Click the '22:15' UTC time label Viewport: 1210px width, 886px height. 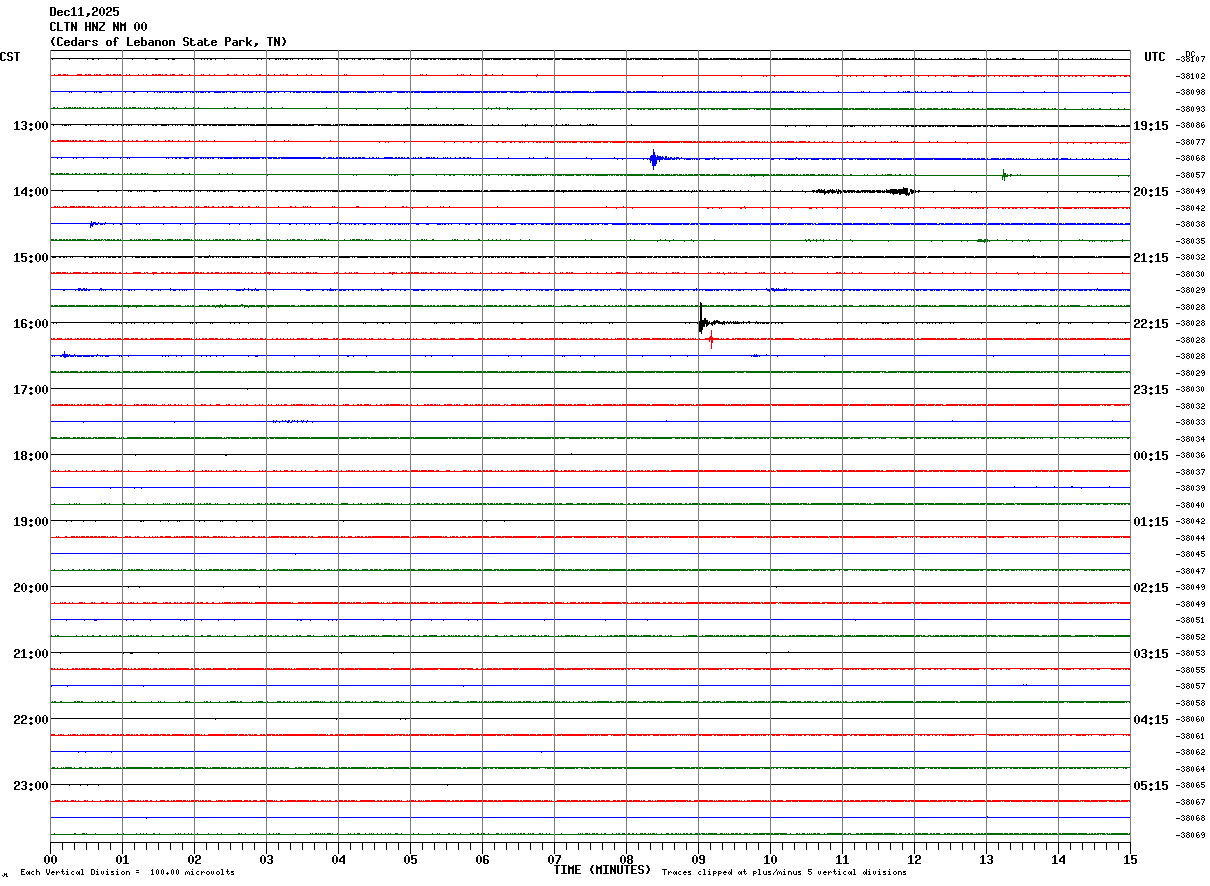coord(1151,324)
